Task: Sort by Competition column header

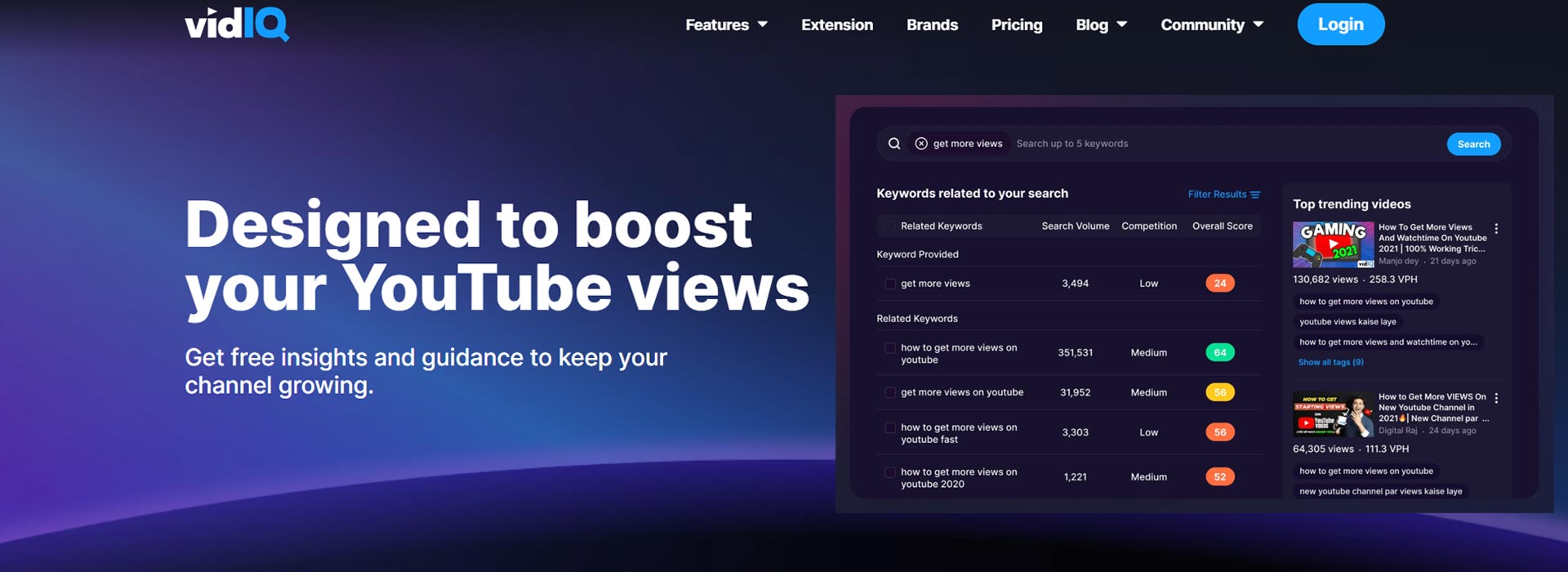Action: click(x=1149, y=226)
